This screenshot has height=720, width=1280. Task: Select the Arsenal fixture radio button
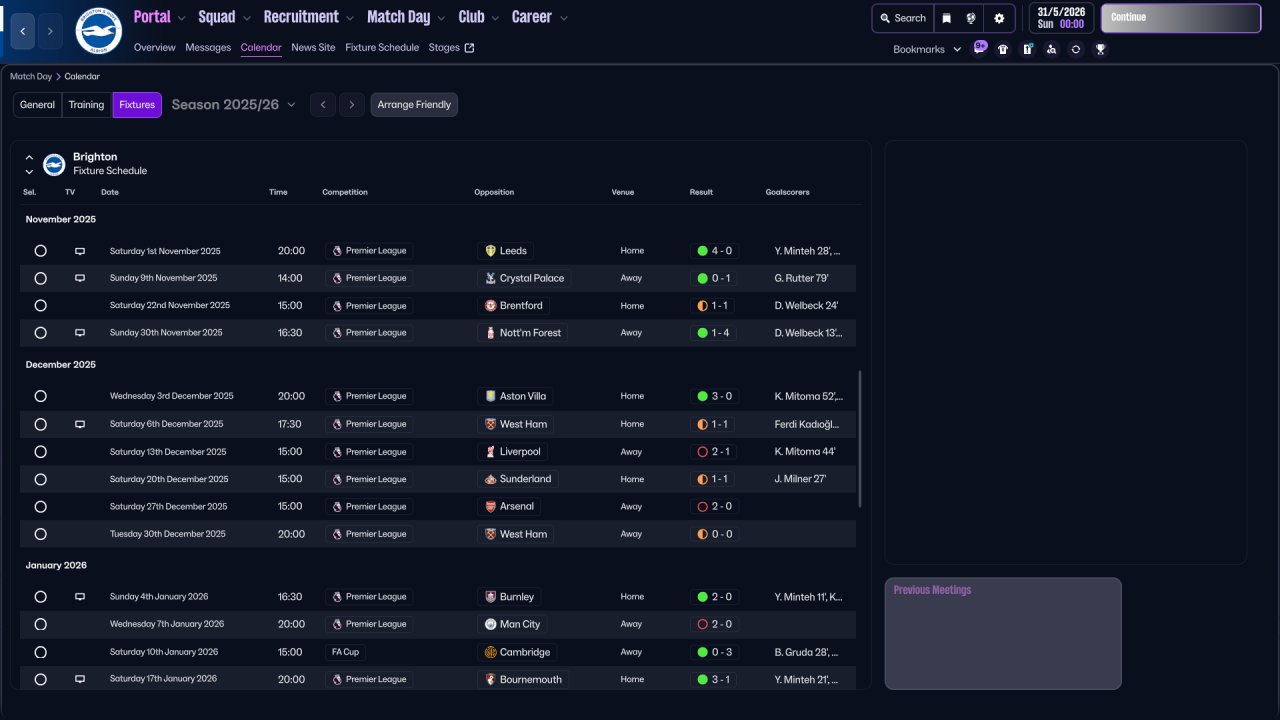40,507
